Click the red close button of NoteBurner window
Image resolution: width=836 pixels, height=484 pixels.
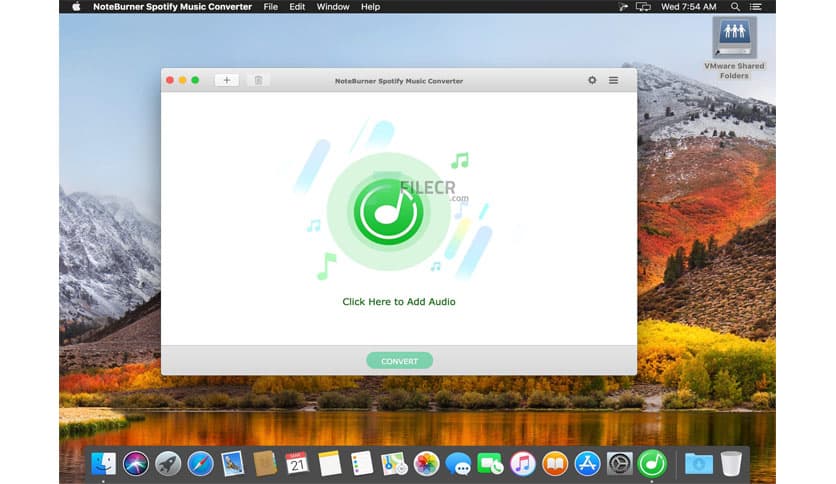pyautogui.click(x=170, y=80)
